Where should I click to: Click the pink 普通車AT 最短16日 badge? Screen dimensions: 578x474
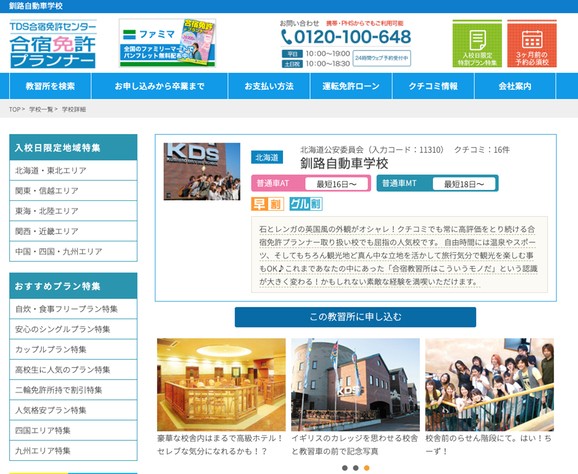pyautogui.click(x=311, y=183)
